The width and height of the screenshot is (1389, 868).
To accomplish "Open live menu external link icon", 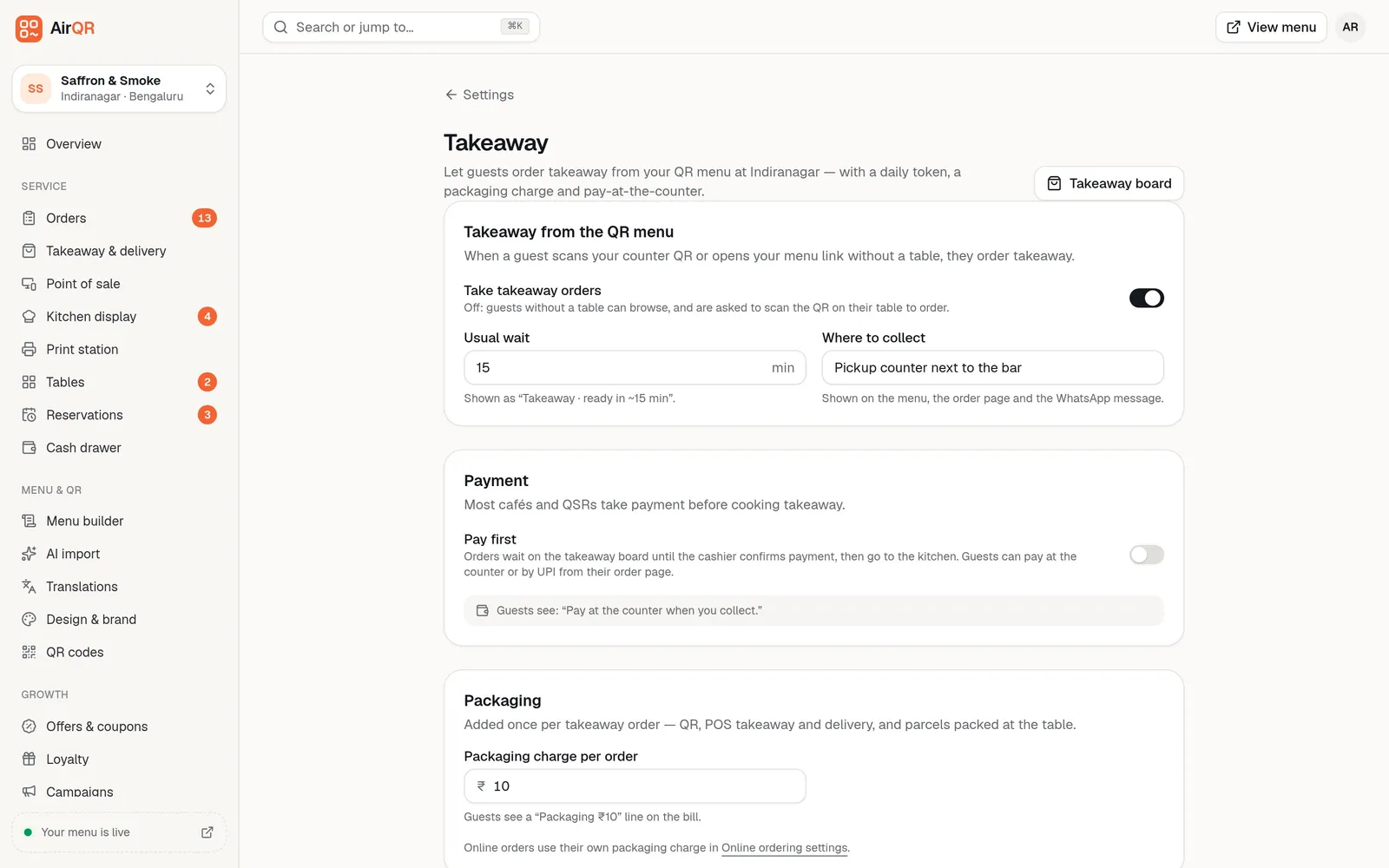I will [207, 832].
